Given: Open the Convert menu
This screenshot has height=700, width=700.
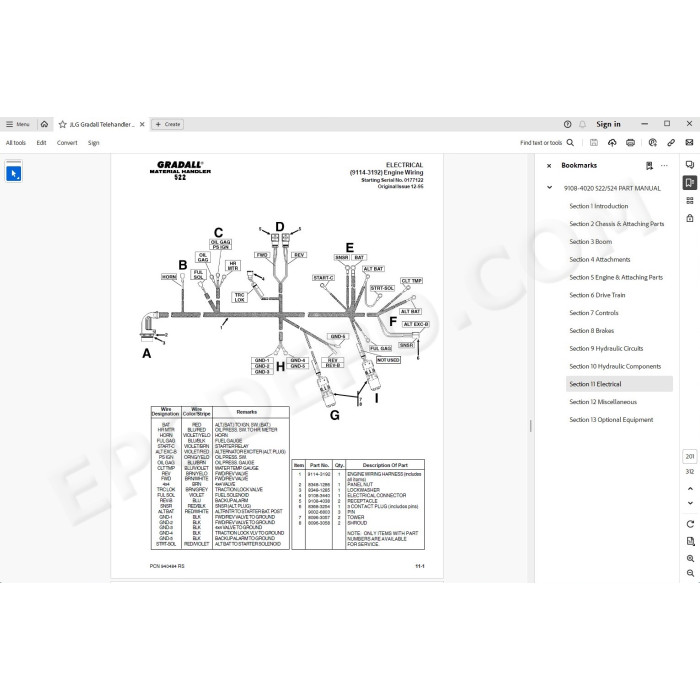Looking at the screenshot, I should point(67,143).
